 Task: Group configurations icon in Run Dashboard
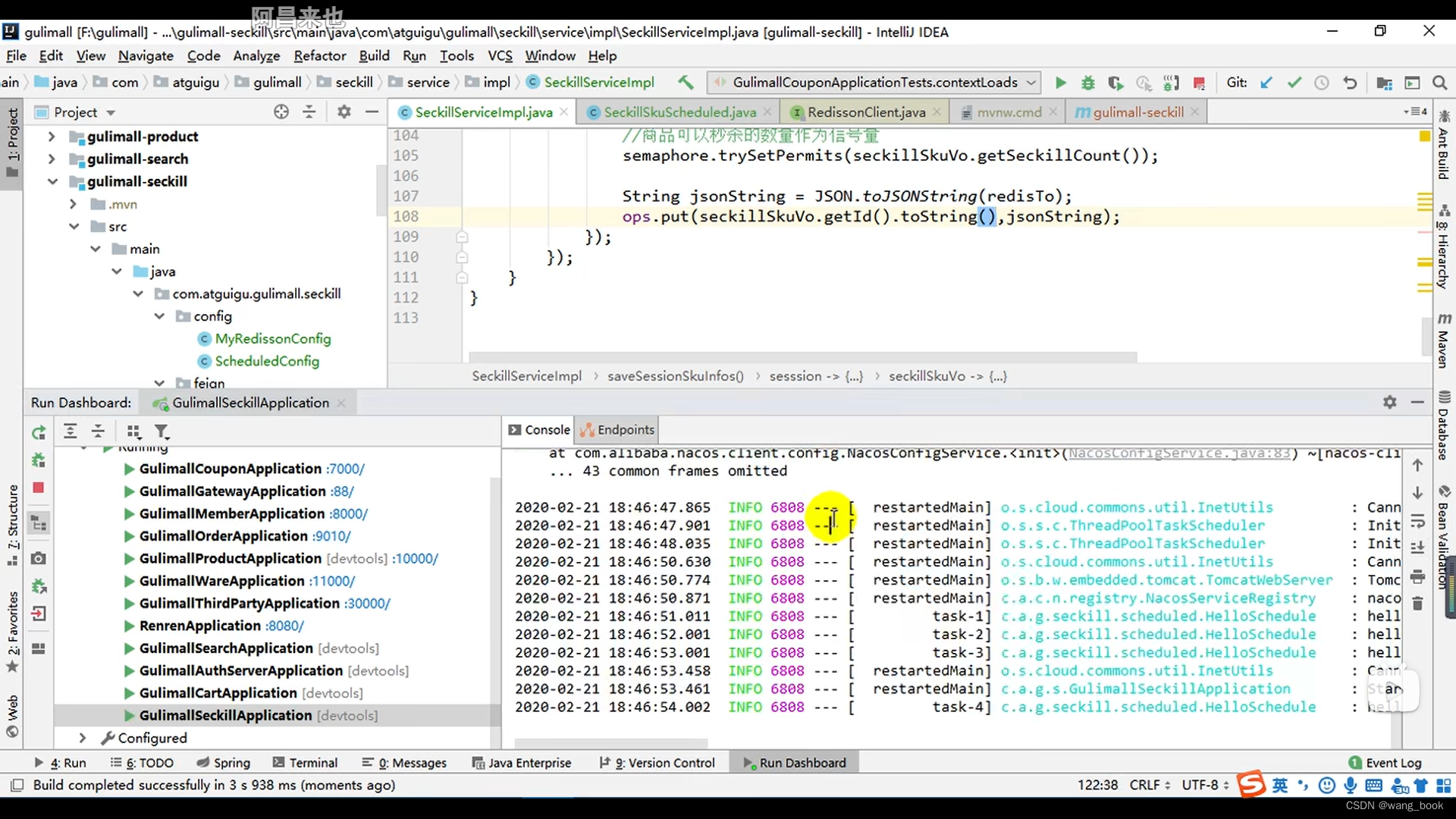(x=133, y=431)
